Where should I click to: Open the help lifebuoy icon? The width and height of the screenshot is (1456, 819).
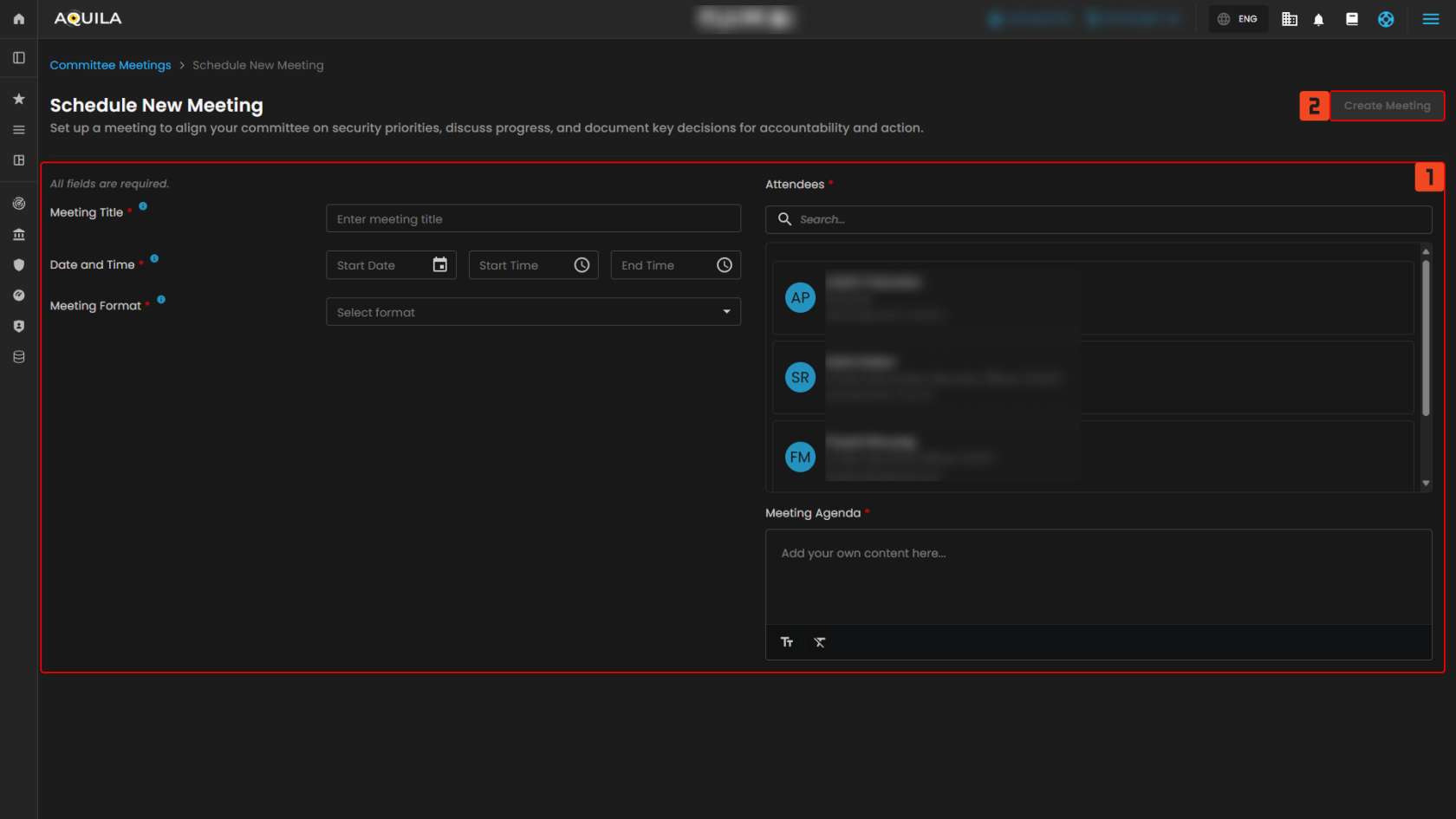point(1386,19)
